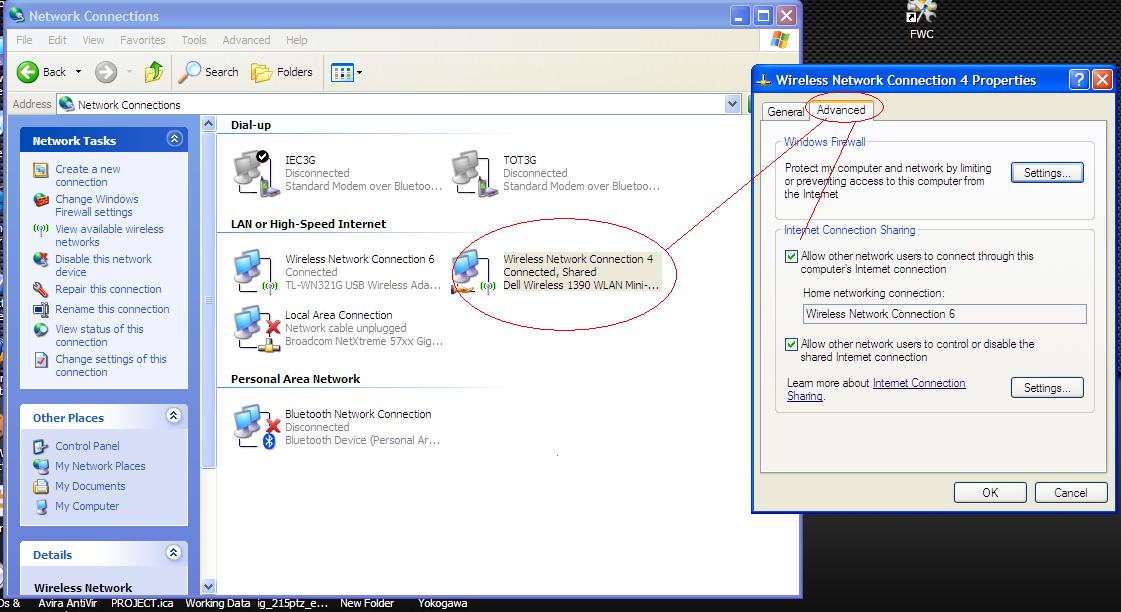The width and height of the screenshot is (1121, 612).
Task: Switch to the General tab in Properties
Action: point(785,112)
